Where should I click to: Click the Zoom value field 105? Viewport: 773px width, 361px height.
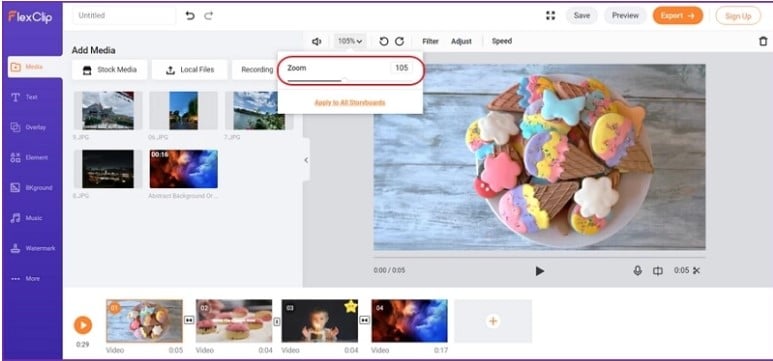(401, 68)
